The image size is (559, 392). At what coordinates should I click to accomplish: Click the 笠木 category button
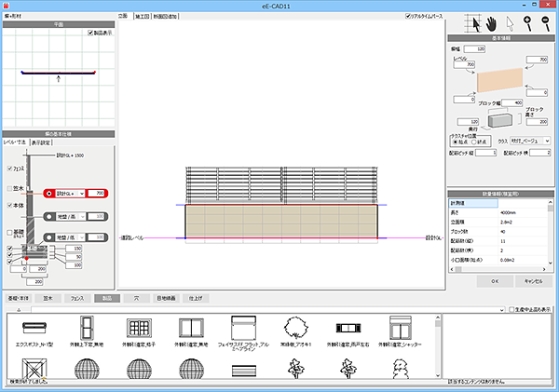click(48, 298)
